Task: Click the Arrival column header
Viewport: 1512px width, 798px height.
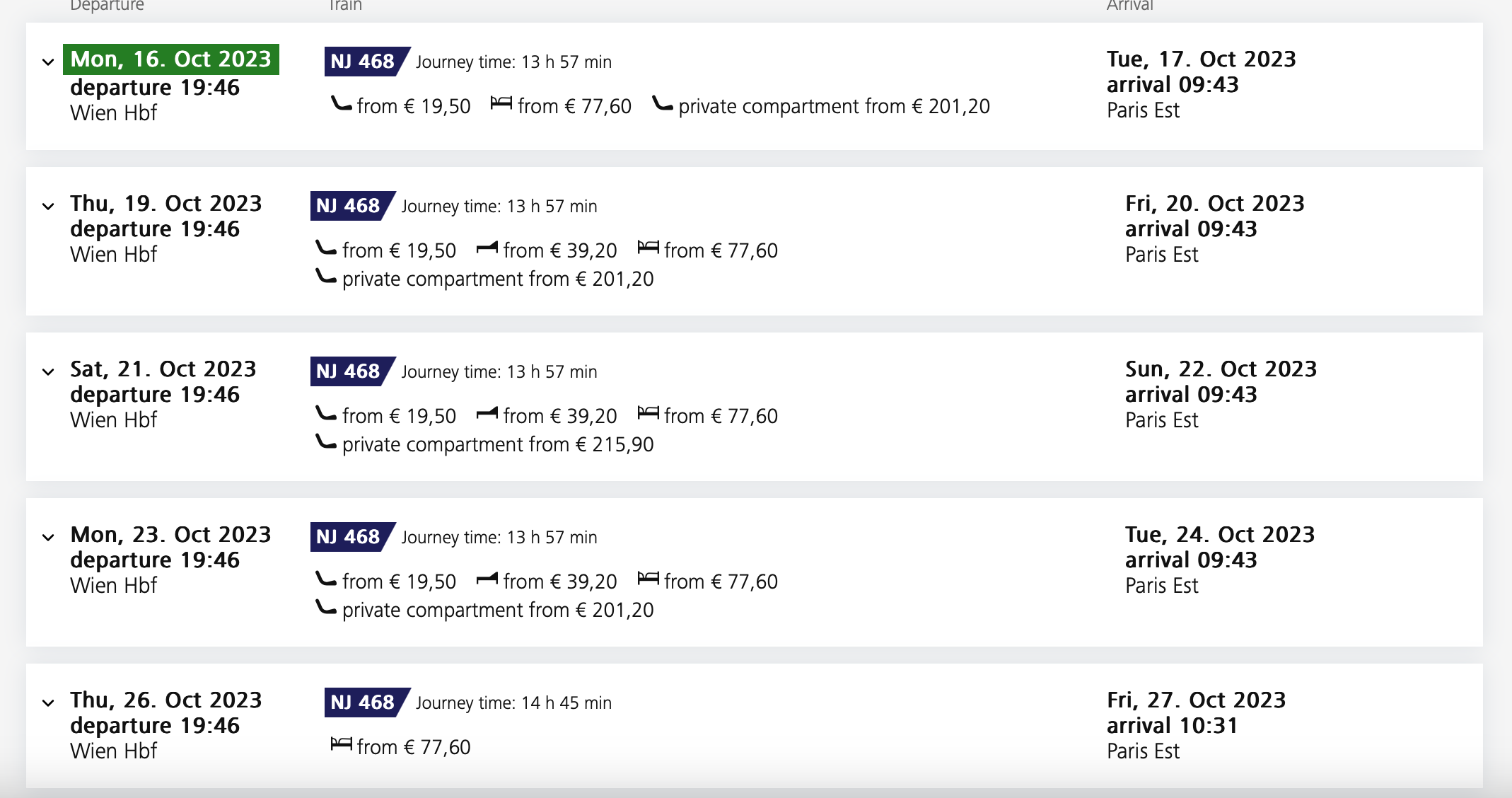Action: click(1129, 6)
